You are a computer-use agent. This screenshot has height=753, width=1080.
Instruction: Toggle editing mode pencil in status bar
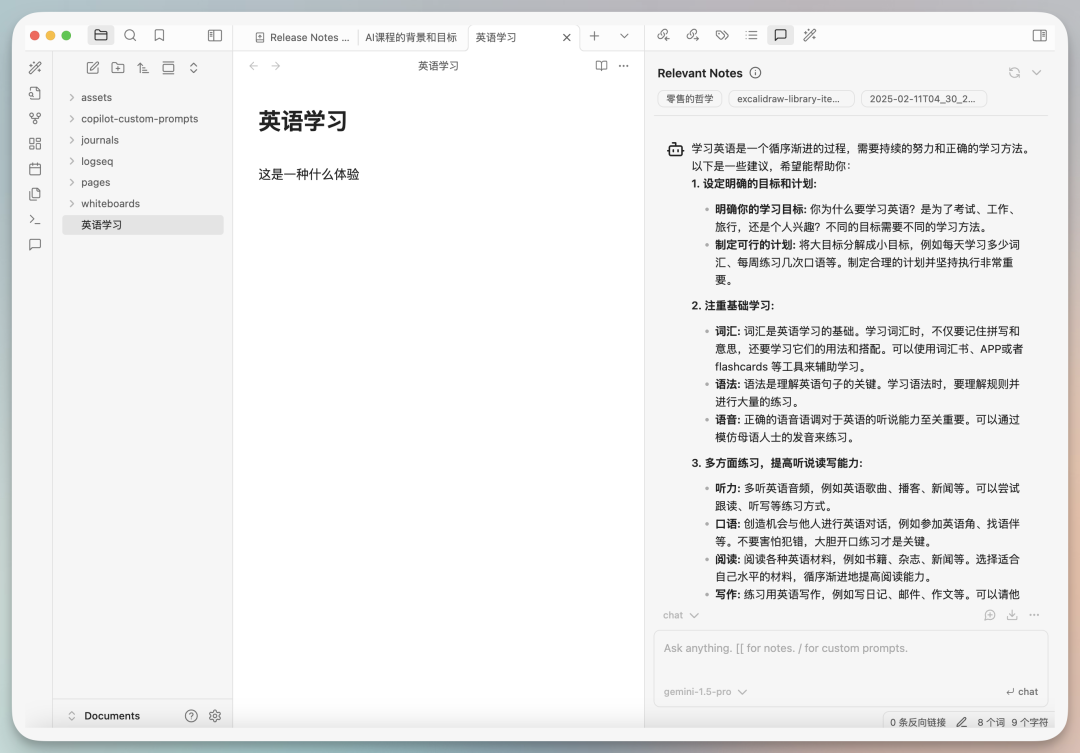point(962,722)
